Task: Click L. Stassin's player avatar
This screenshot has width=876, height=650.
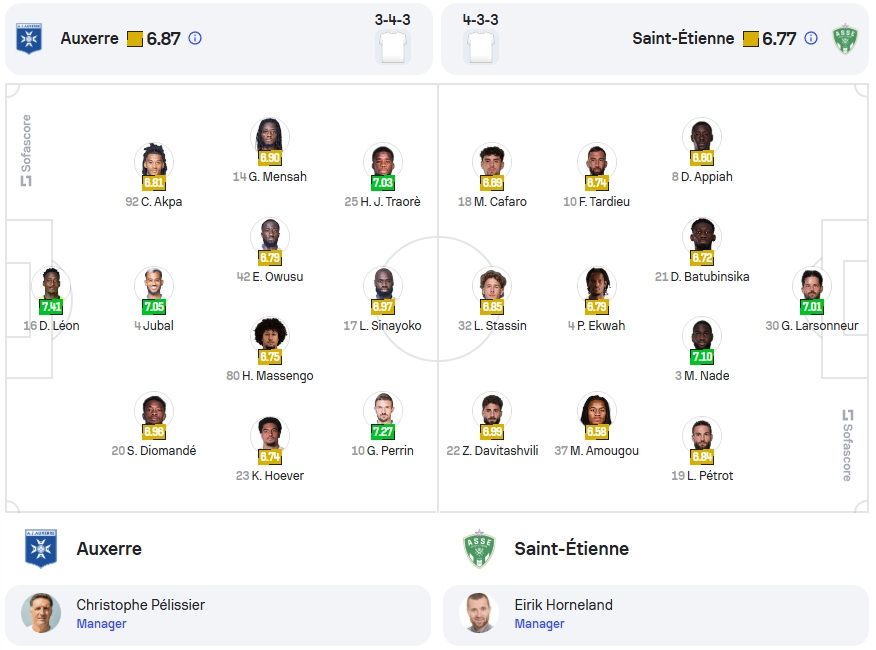Action: (492, 286)
